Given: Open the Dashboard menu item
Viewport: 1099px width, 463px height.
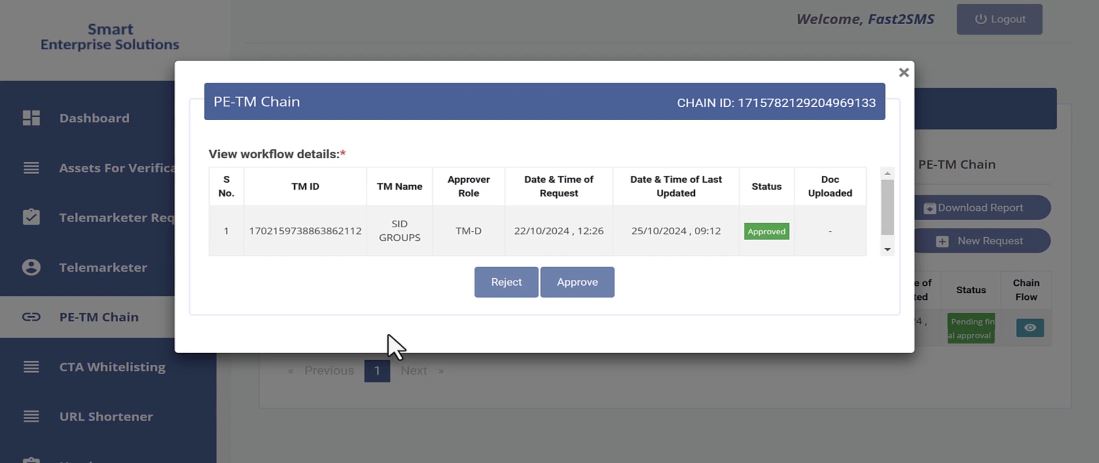Looking at the screenshot, I should coord(94,118).
